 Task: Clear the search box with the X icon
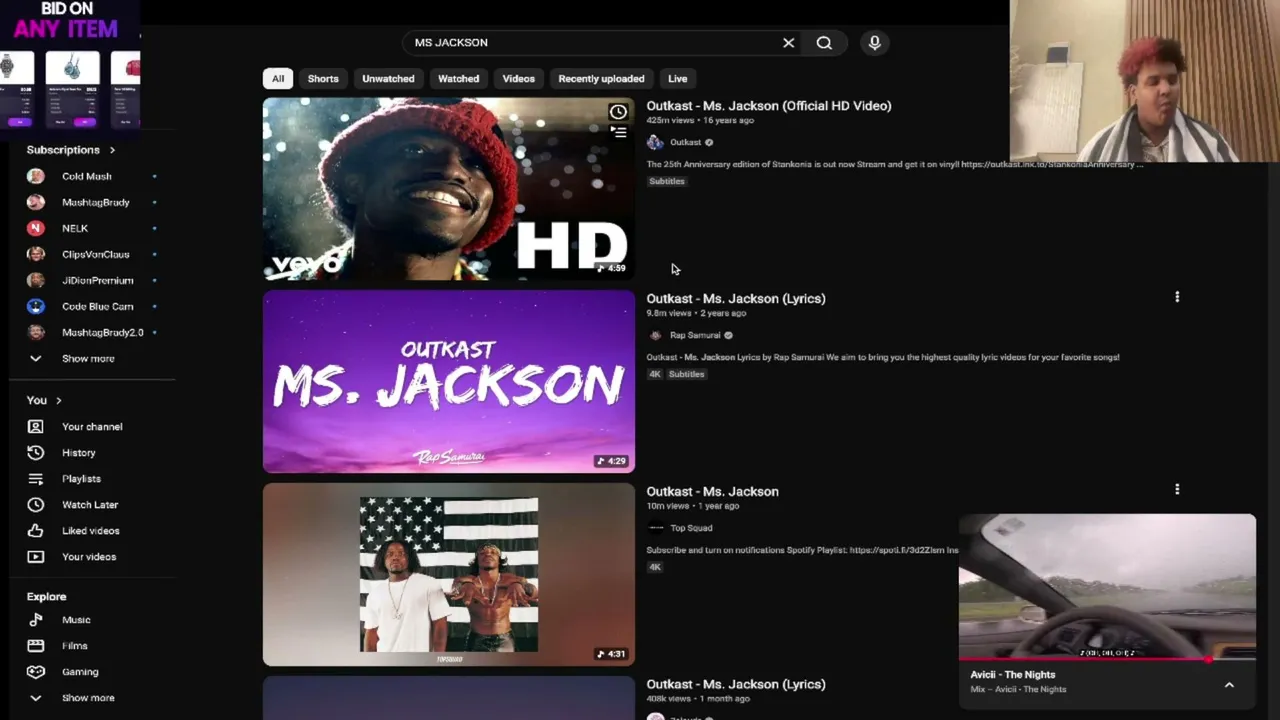pos(788,43)
